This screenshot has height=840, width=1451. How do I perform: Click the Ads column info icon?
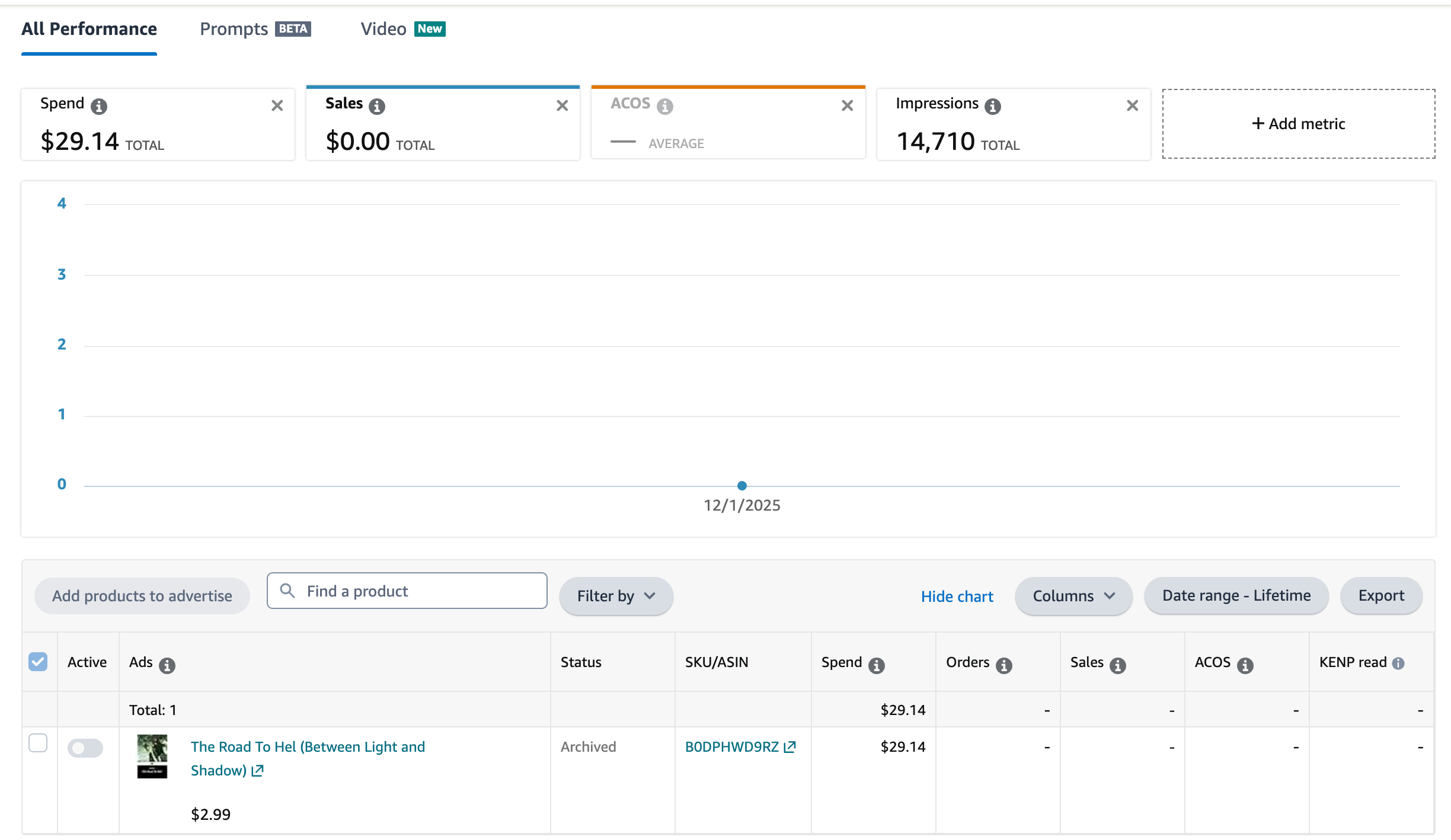click(x=167, y=665)
